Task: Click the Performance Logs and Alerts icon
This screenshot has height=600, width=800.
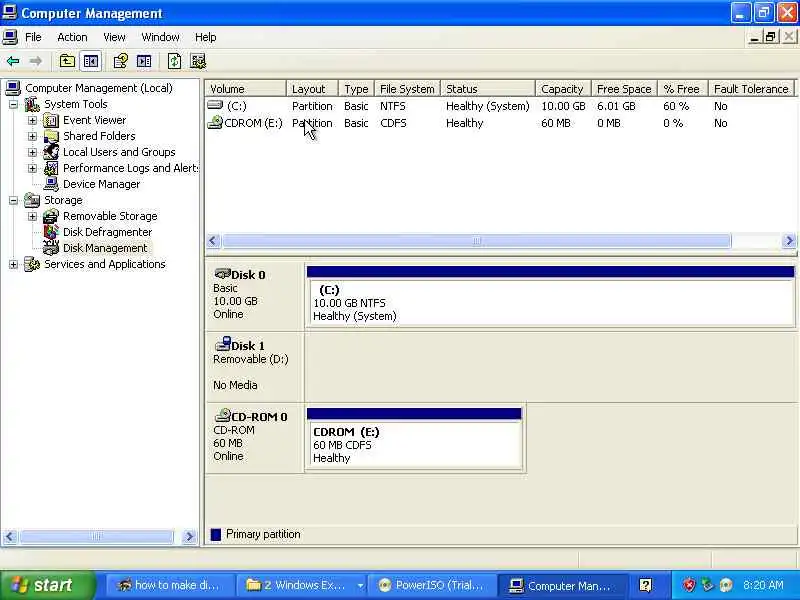Action: pos(51,168)
